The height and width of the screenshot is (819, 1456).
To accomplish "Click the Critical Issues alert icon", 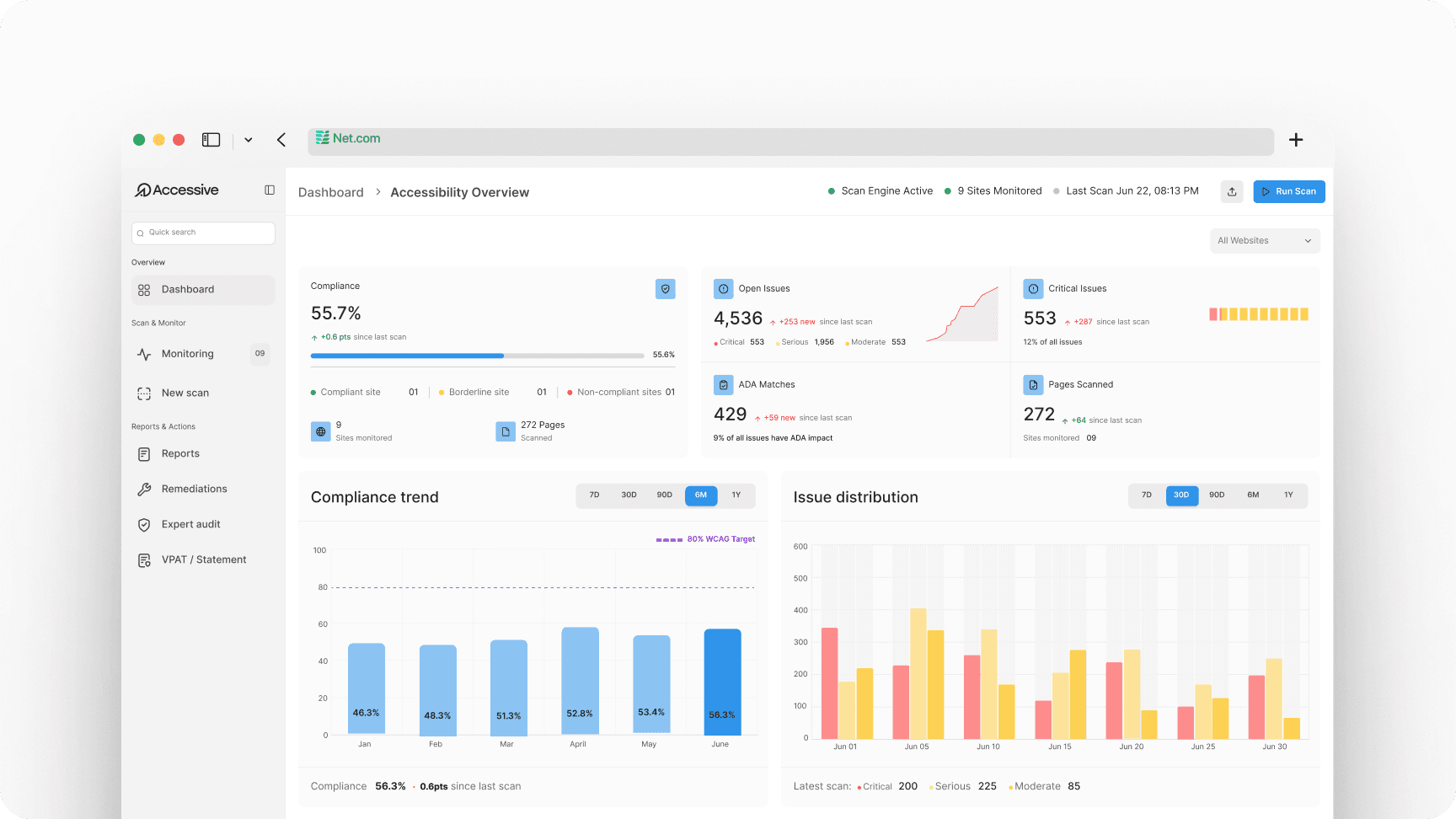I will tap(1034, 289).
